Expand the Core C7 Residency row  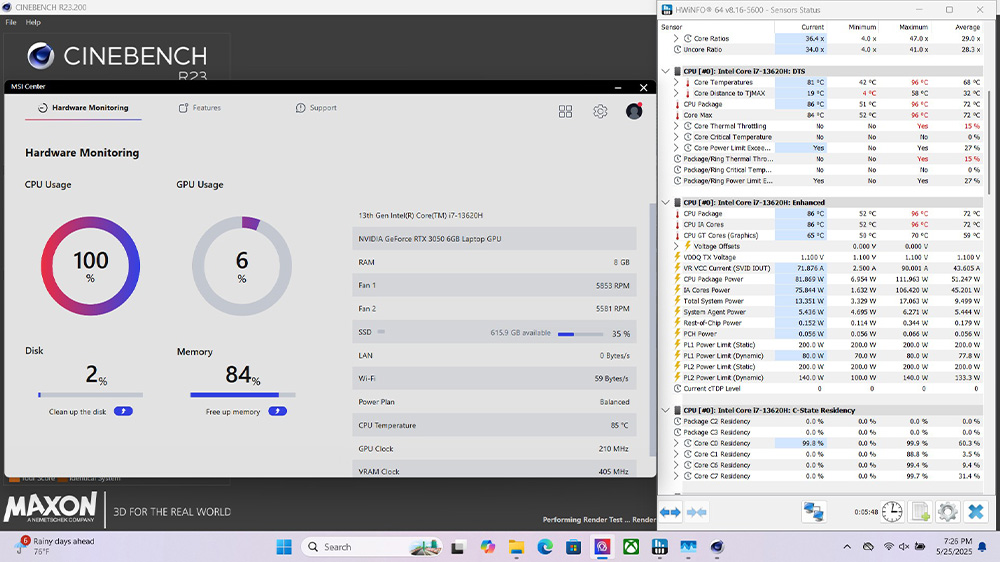pos(676,476)
